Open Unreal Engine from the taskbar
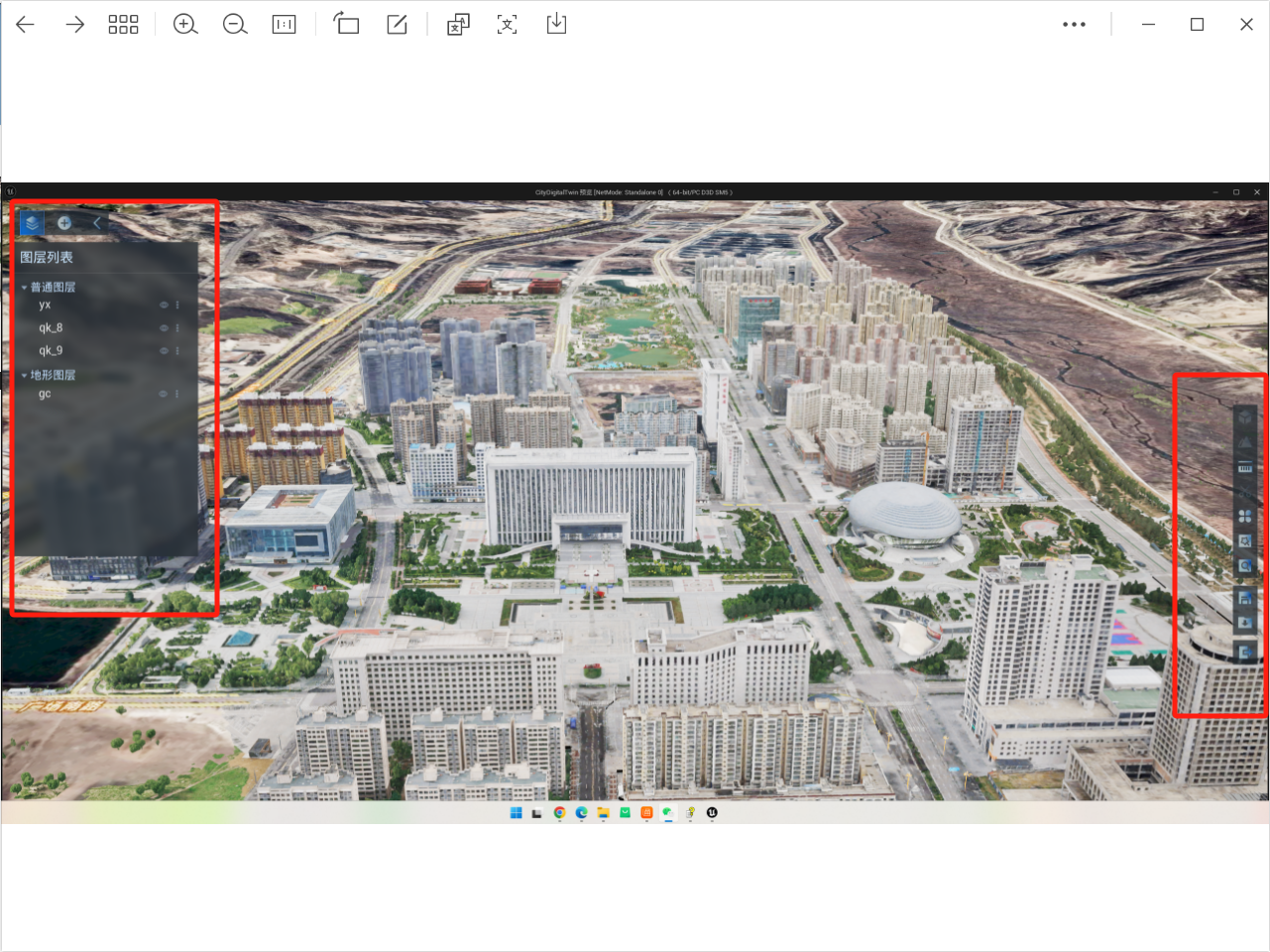This screenshot has height=952, width=1270. pos(712,812)
